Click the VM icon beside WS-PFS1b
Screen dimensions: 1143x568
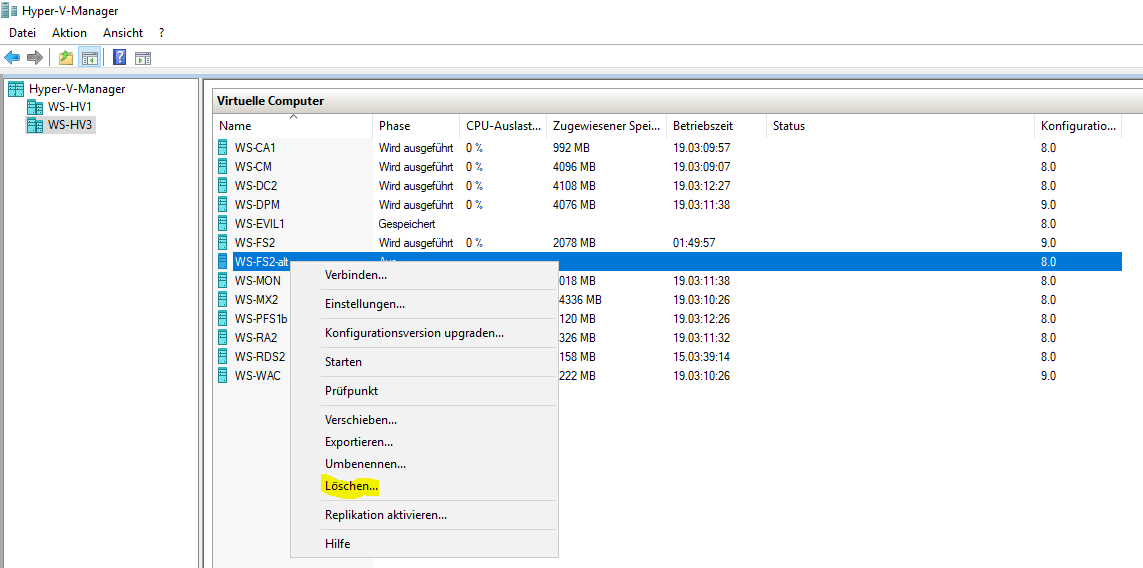tap(222, 318)
